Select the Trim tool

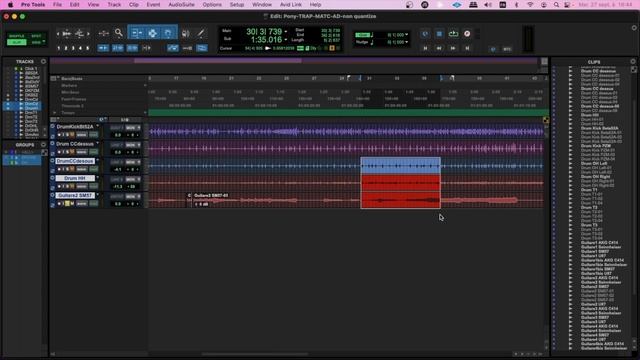point(136,33)
